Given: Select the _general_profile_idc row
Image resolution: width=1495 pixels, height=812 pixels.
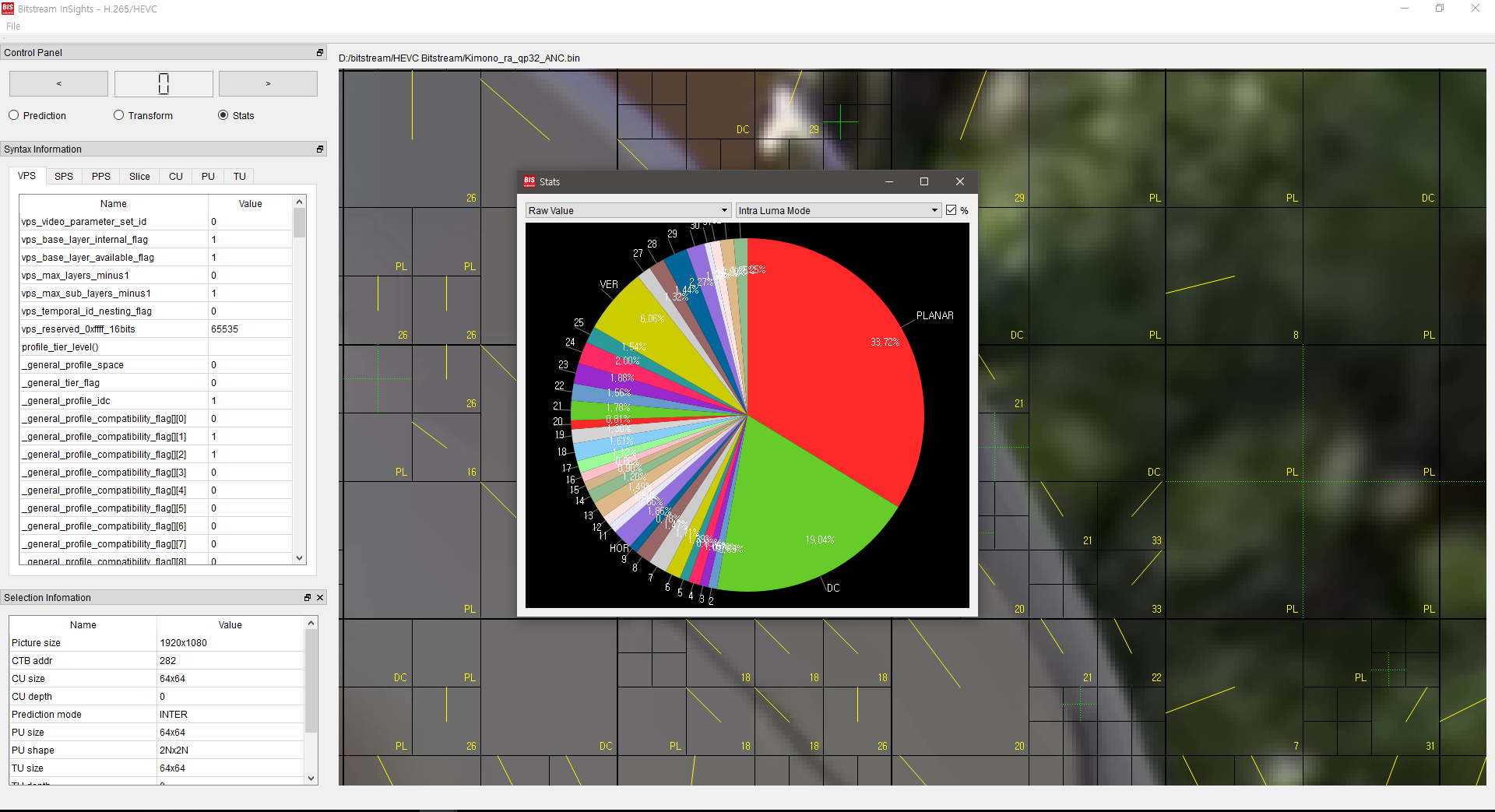Looking at the screenshot, I should [156, 401].
